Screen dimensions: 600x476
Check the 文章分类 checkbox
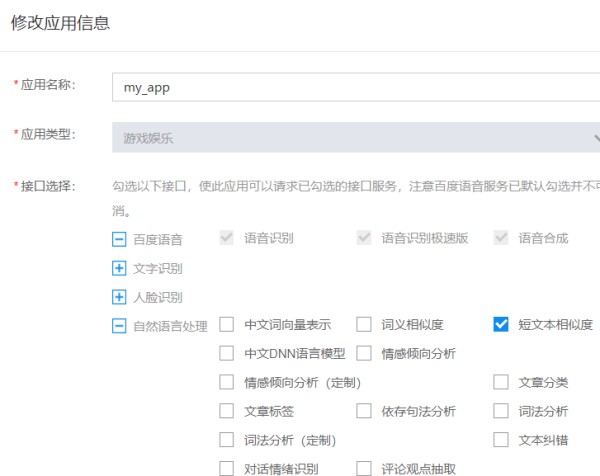501,382
